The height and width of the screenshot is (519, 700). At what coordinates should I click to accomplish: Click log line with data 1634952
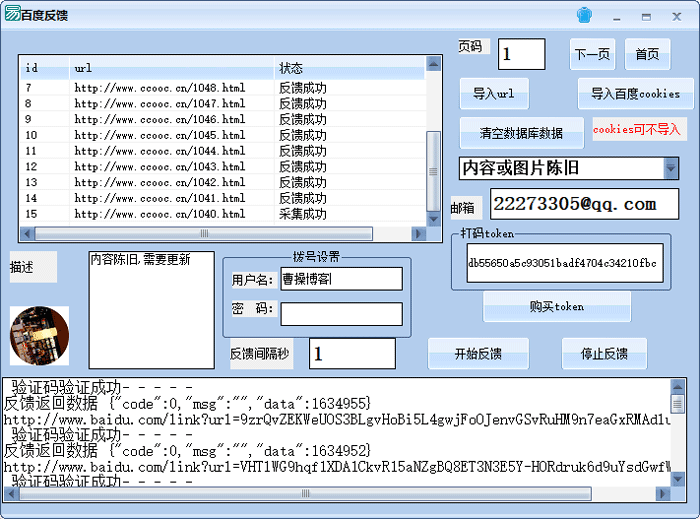click(x=187, y=451)
